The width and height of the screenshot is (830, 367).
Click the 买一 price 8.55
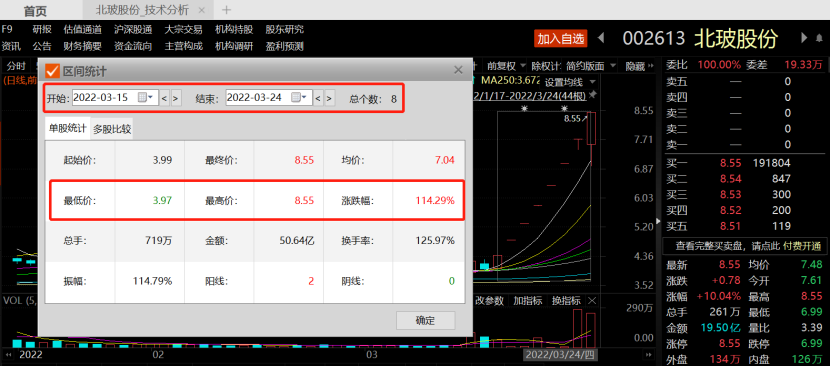pos(730,164)
